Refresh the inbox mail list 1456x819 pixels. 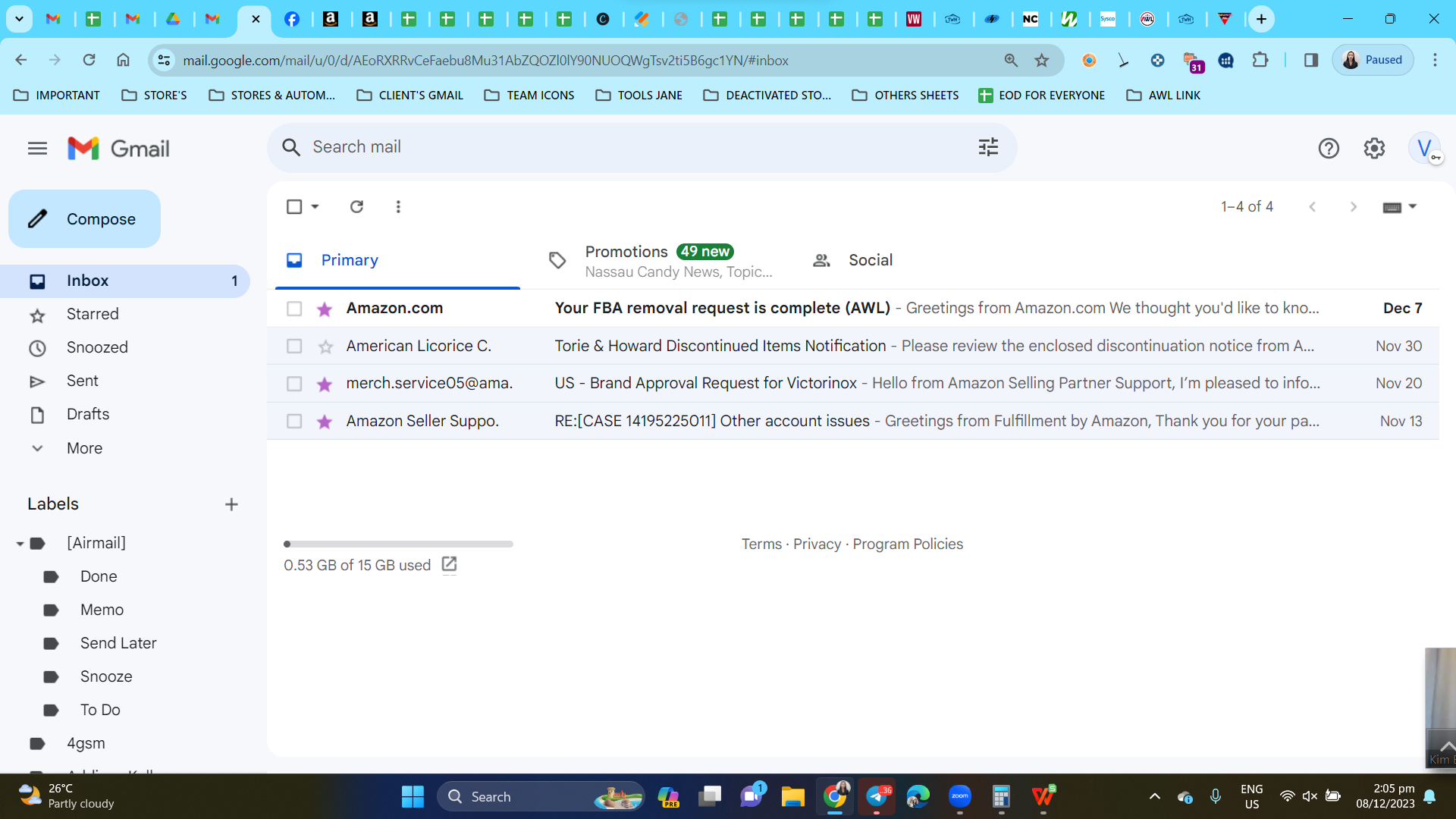tap(356, 206)
